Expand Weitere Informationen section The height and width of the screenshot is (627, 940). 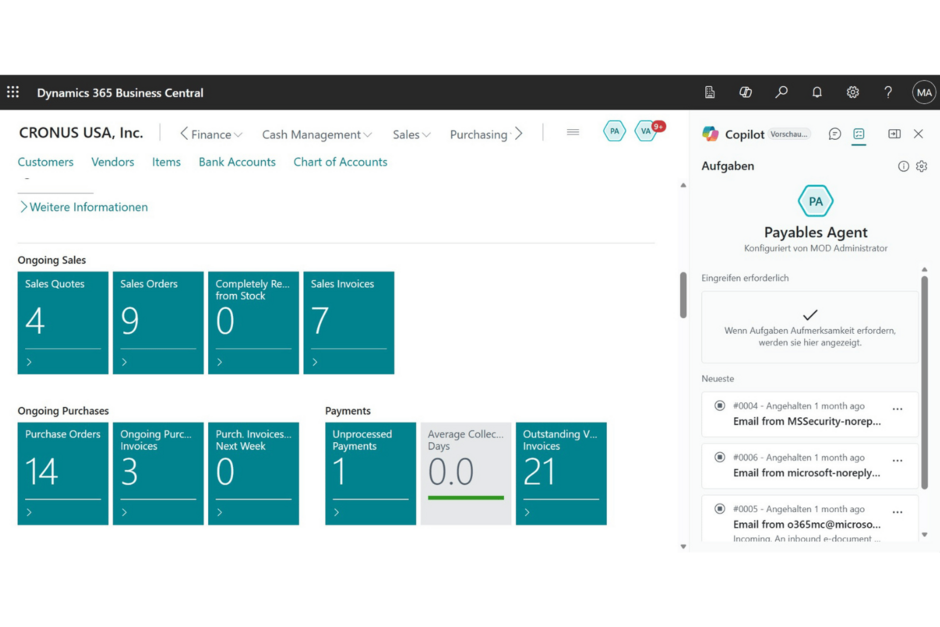pyautogui.click(x=83, y=207)
